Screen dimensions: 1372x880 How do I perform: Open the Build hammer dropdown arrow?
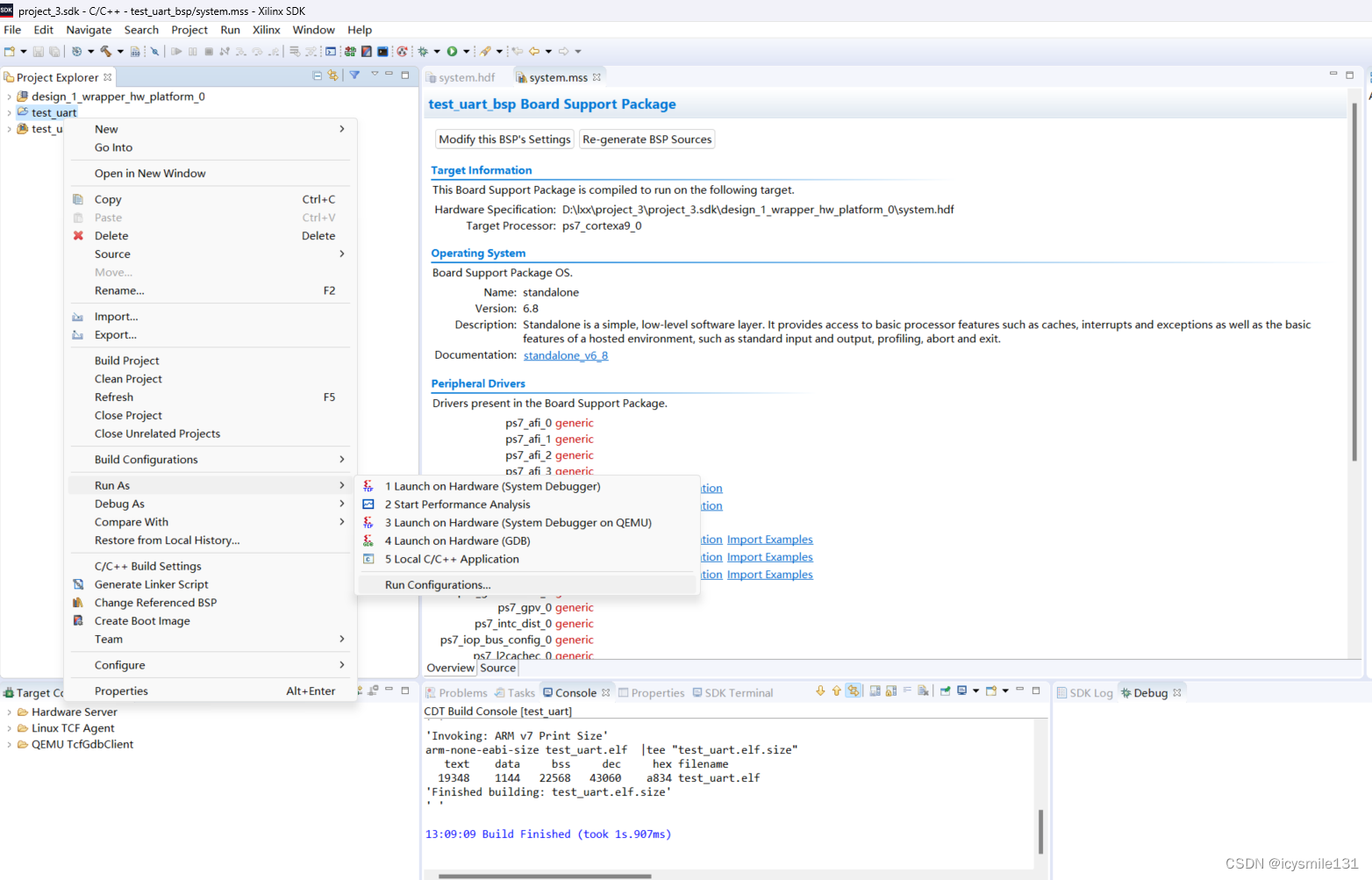120,51
